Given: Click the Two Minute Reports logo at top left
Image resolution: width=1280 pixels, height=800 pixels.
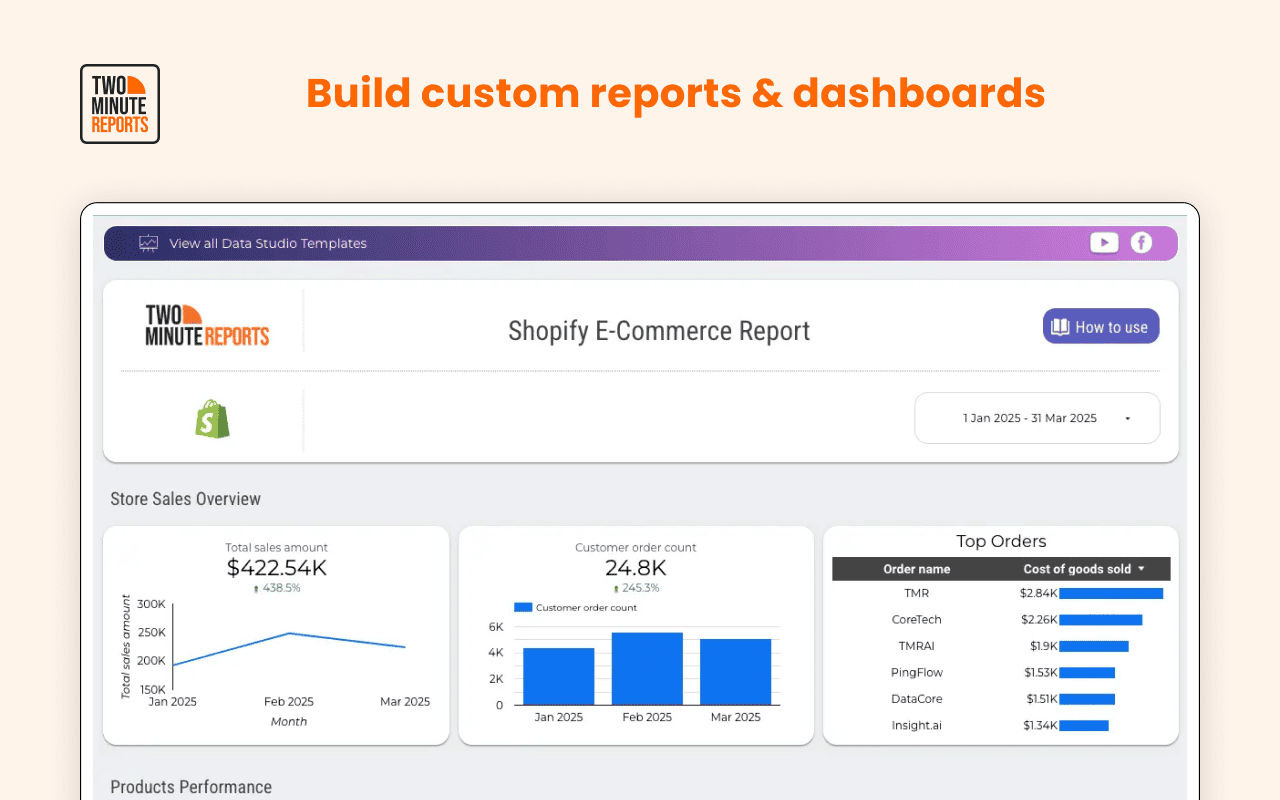Looking at the screenshot, I should (120, 104).
